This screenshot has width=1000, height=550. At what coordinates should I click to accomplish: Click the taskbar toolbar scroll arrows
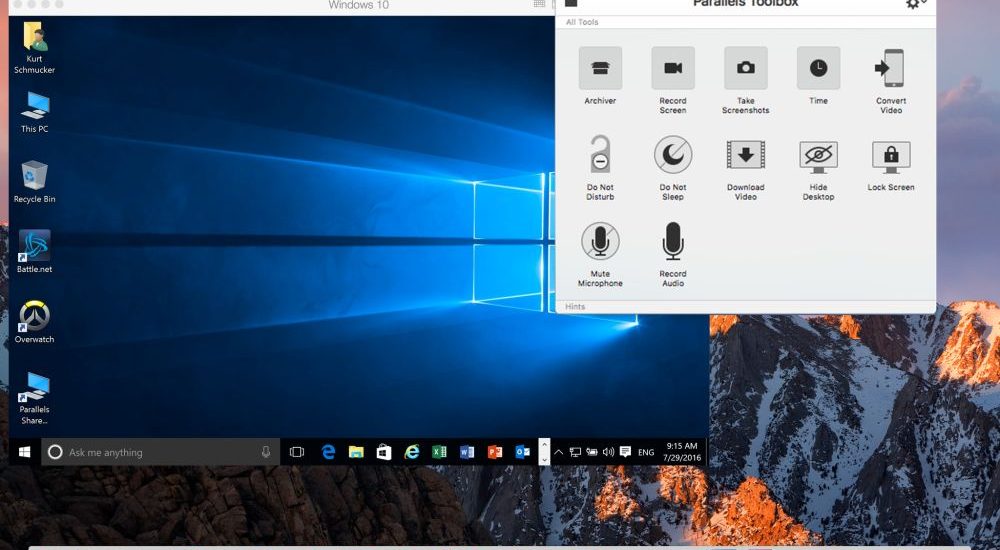coord(544,452)
